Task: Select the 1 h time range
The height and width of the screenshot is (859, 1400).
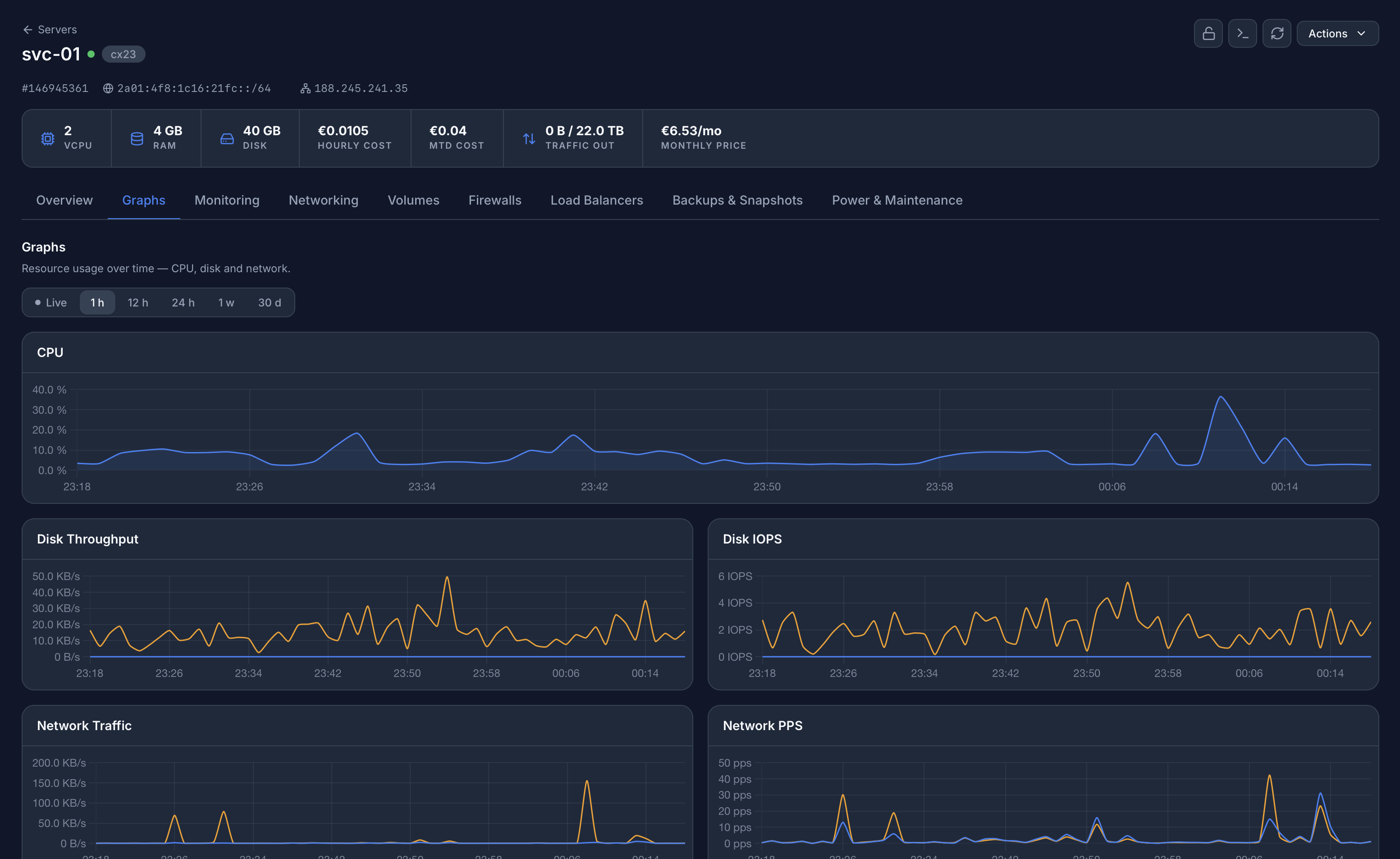Action: pyautogui.click(x=97, y=302)
